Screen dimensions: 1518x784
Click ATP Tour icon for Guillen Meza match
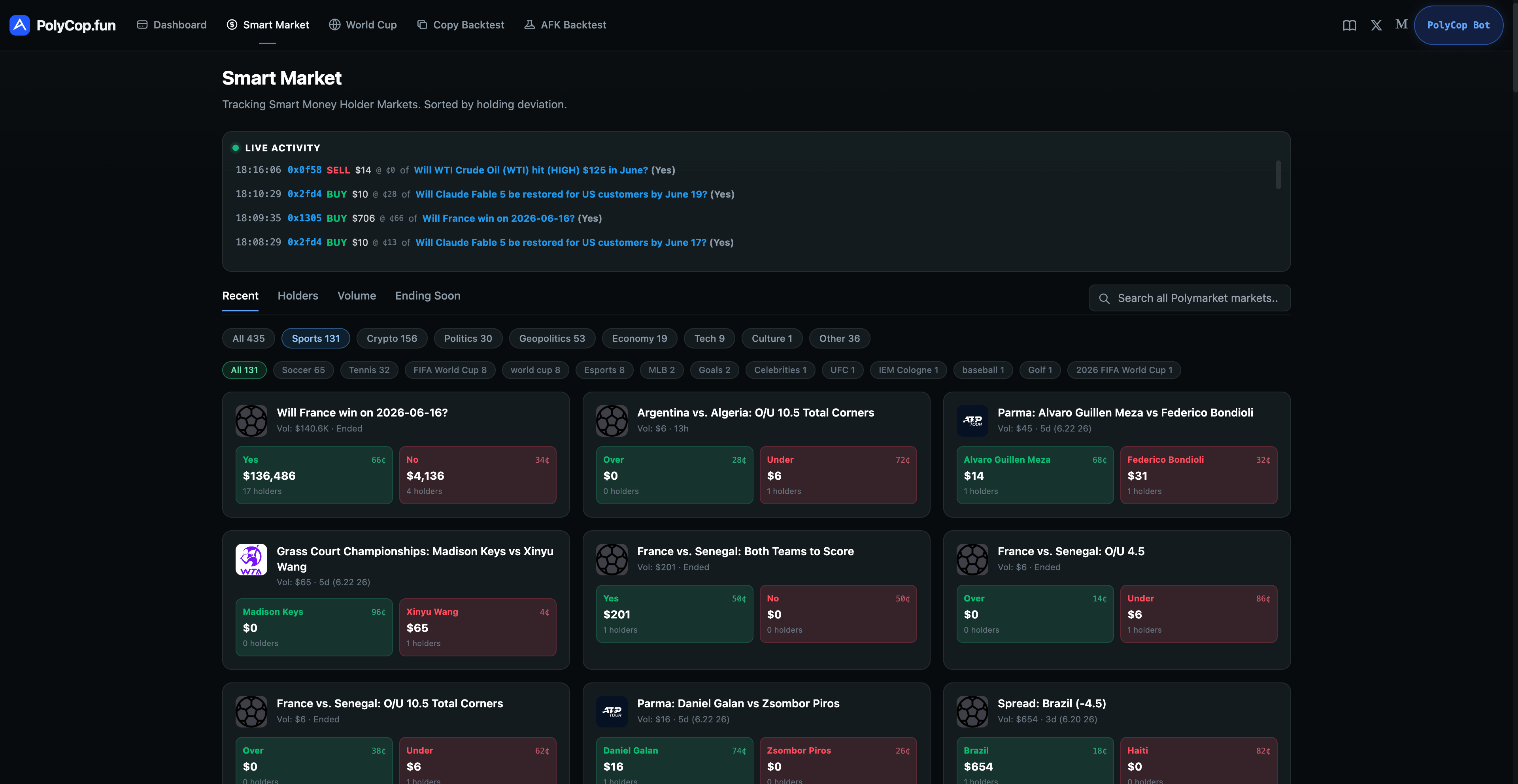(972, 420)
